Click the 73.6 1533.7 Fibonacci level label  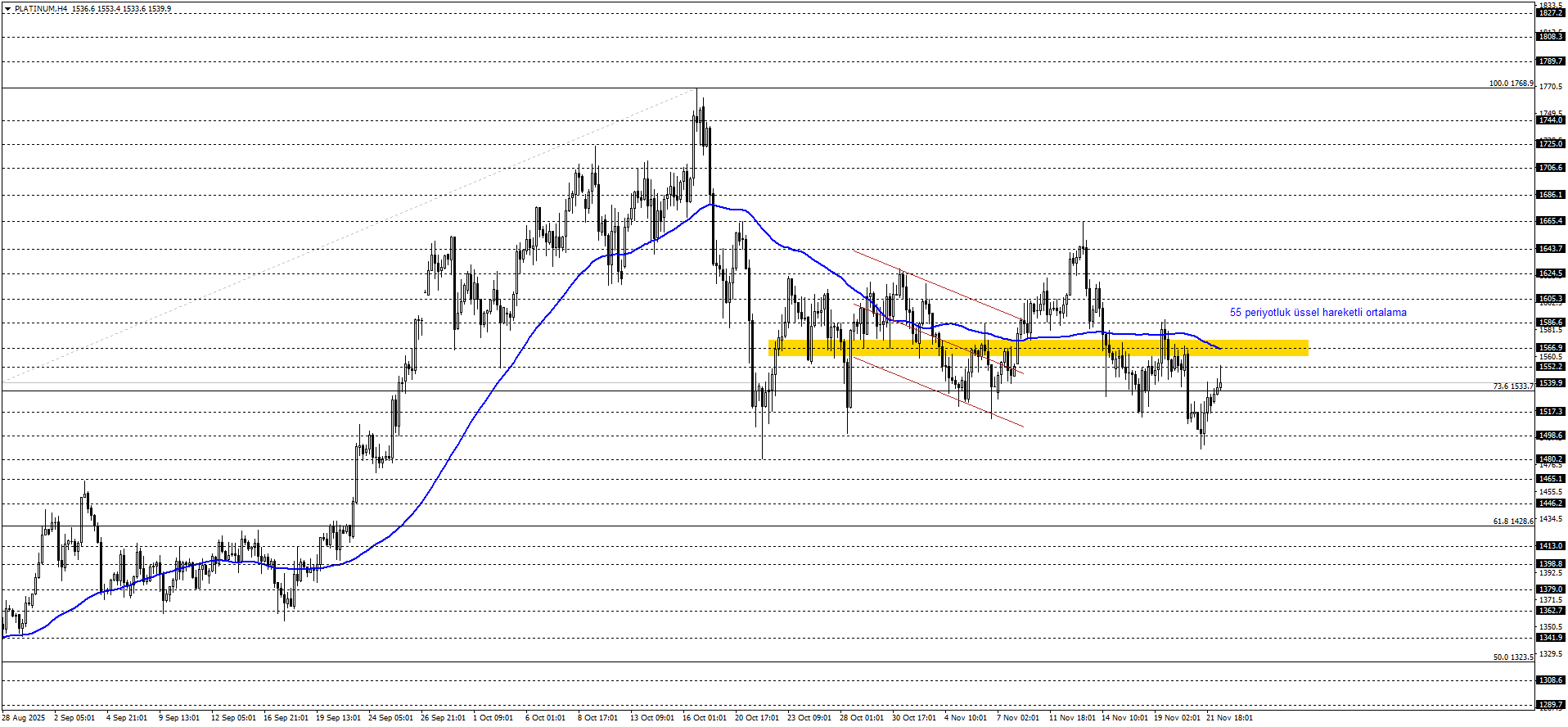1512,386
